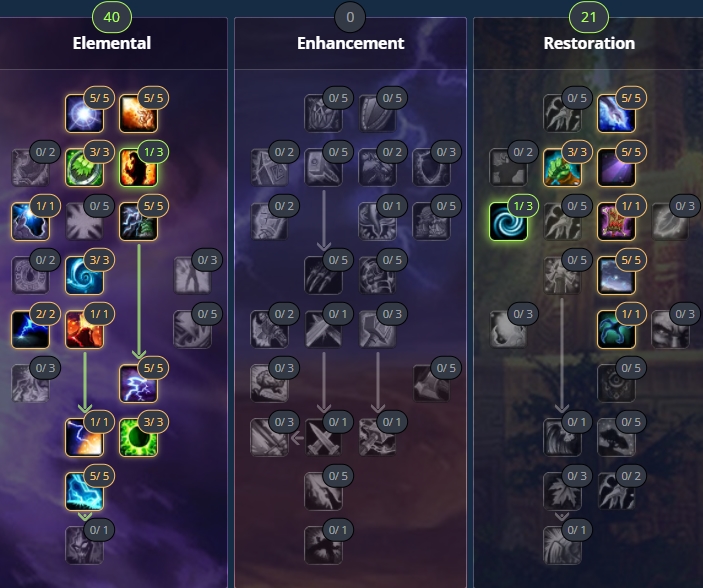Image resolution: width=703 pixels, height=588 pixels.
Task: Select purple lightning talent with 5/5 points
Action: point(138,383)
